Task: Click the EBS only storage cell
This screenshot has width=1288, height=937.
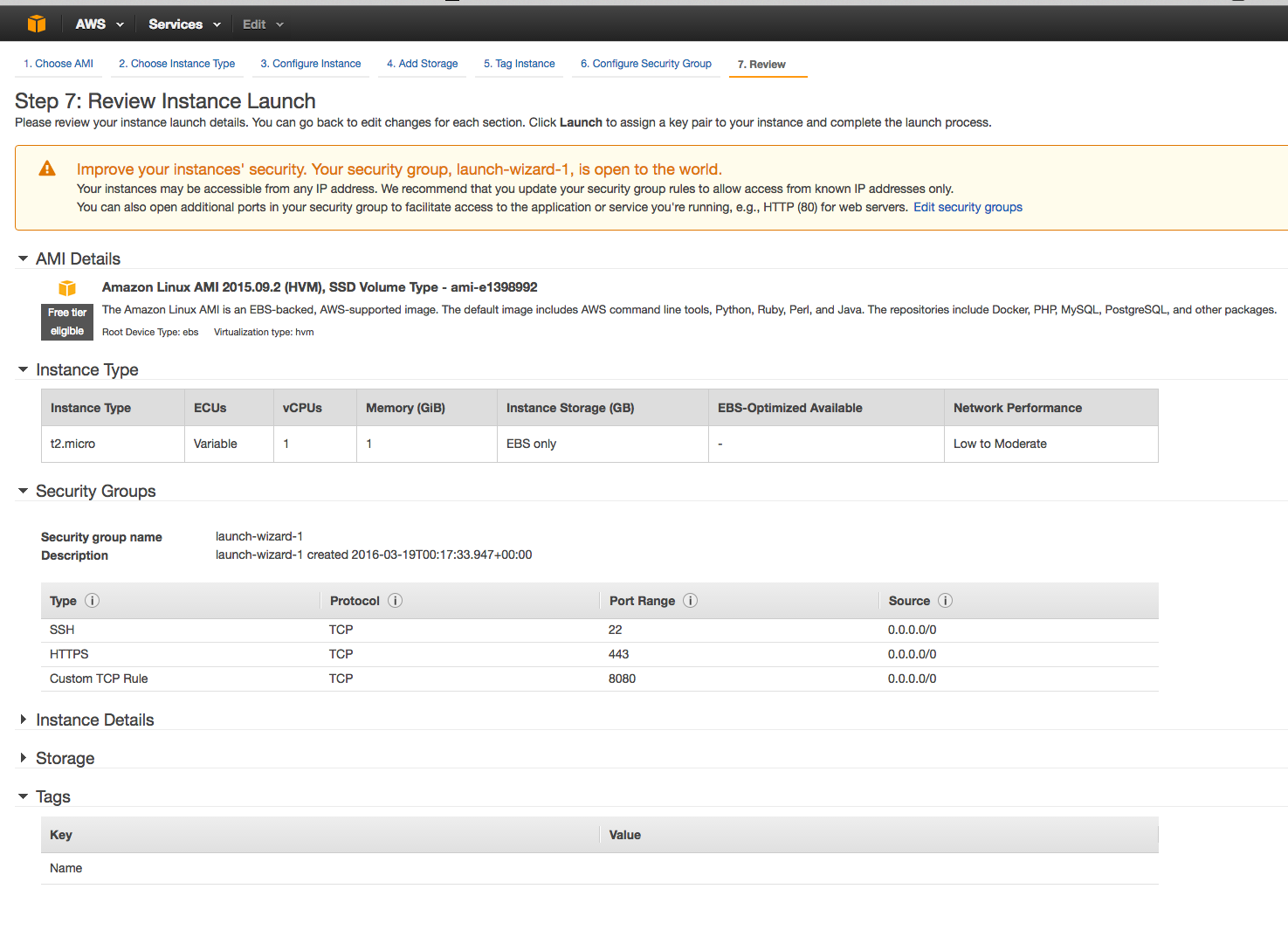Action: [603, 444]
